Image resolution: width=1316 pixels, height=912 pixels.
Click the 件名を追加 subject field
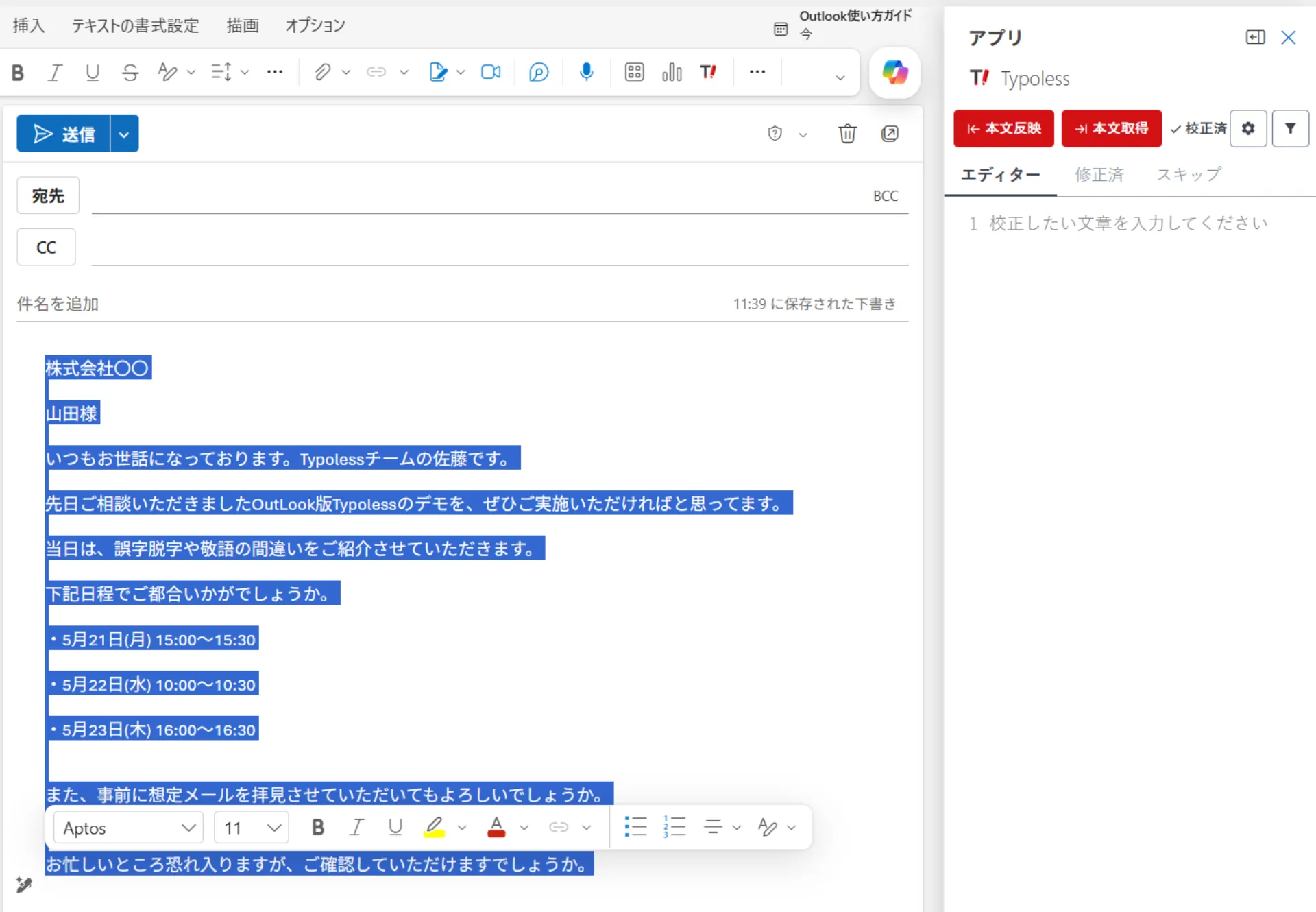(370, 304)
